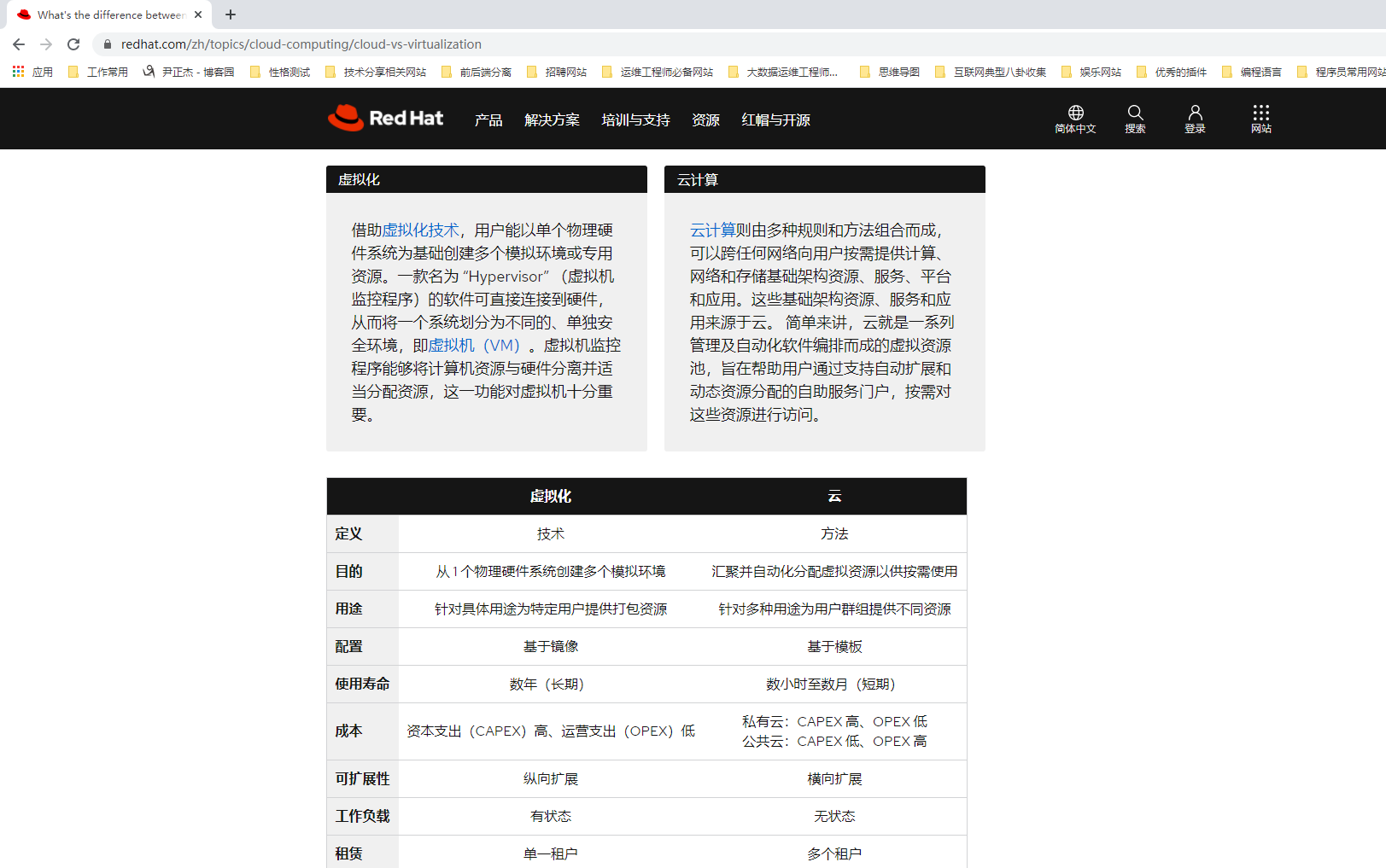The image size is (1386, 868).
Task: Go back to previous page
Action: point(19,44)
